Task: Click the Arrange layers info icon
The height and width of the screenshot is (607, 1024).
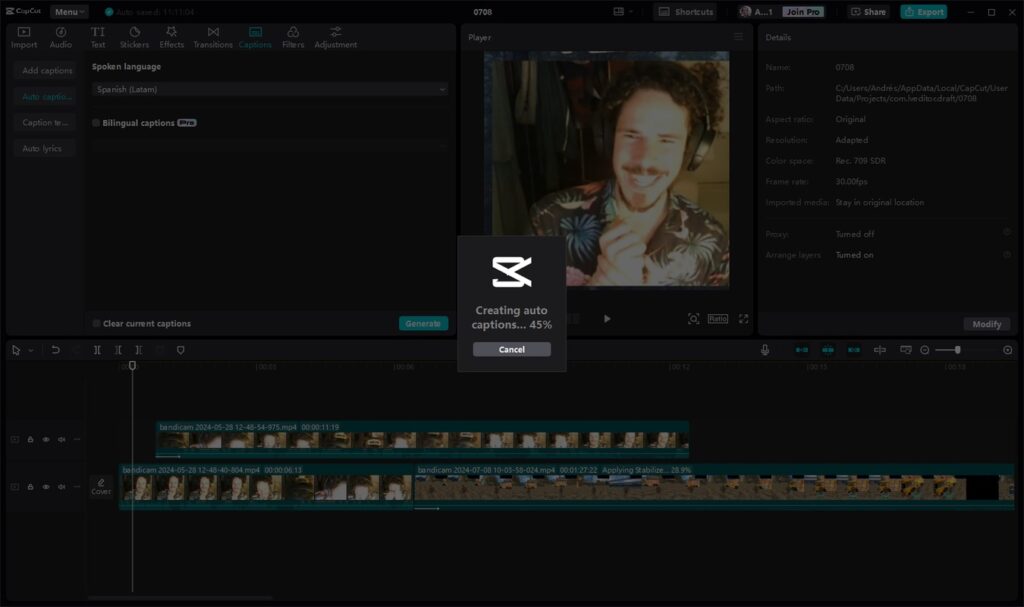Action: (x=1006, y=255)
